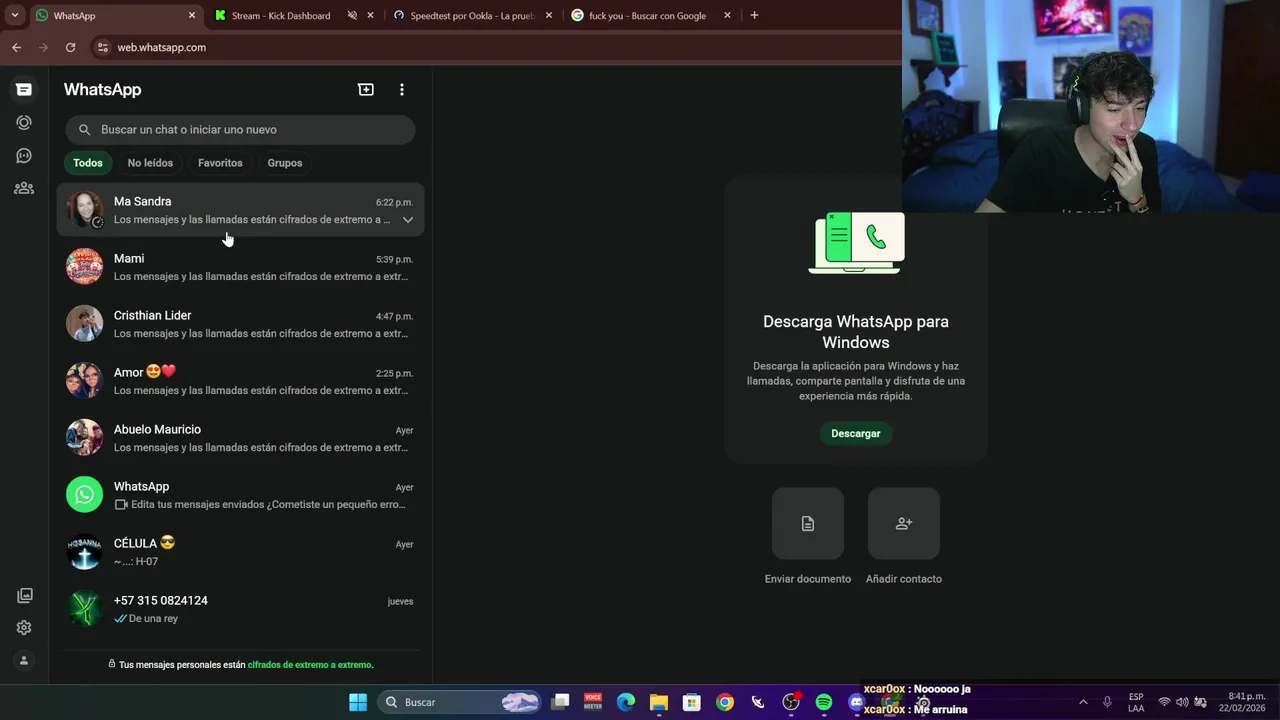Open the Cristhian Lider chat
This screenshot has width=1280, height=720.
click(x=240, y=324)
